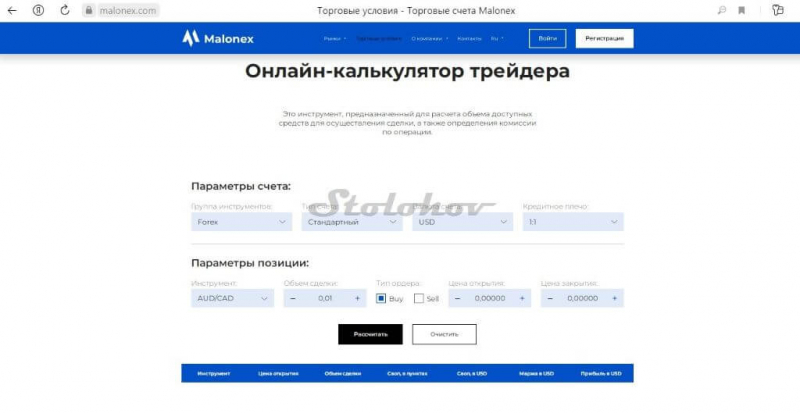
Task: Reload the page with the refresh icon
Action: pyautogui.click(x=65, y=10)
